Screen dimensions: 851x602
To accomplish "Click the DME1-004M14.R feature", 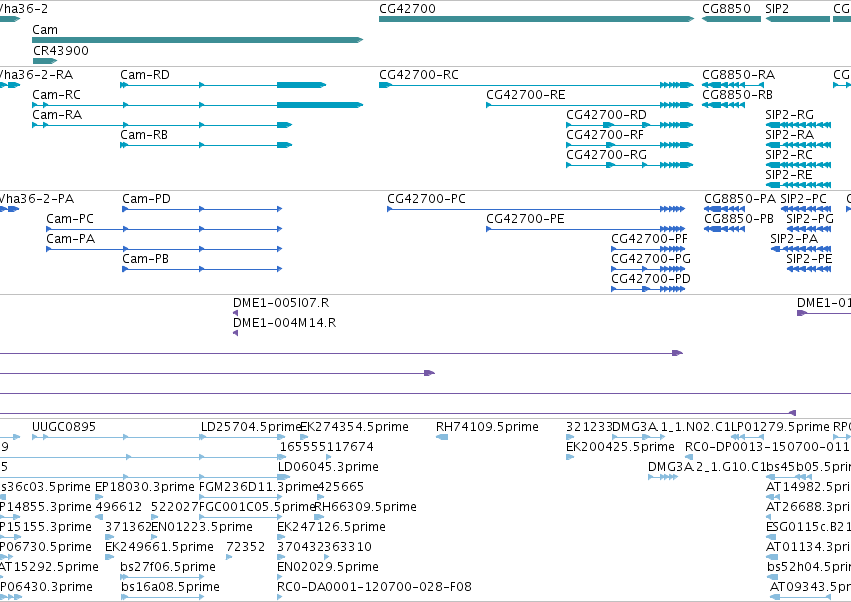I will click(236, 333).
